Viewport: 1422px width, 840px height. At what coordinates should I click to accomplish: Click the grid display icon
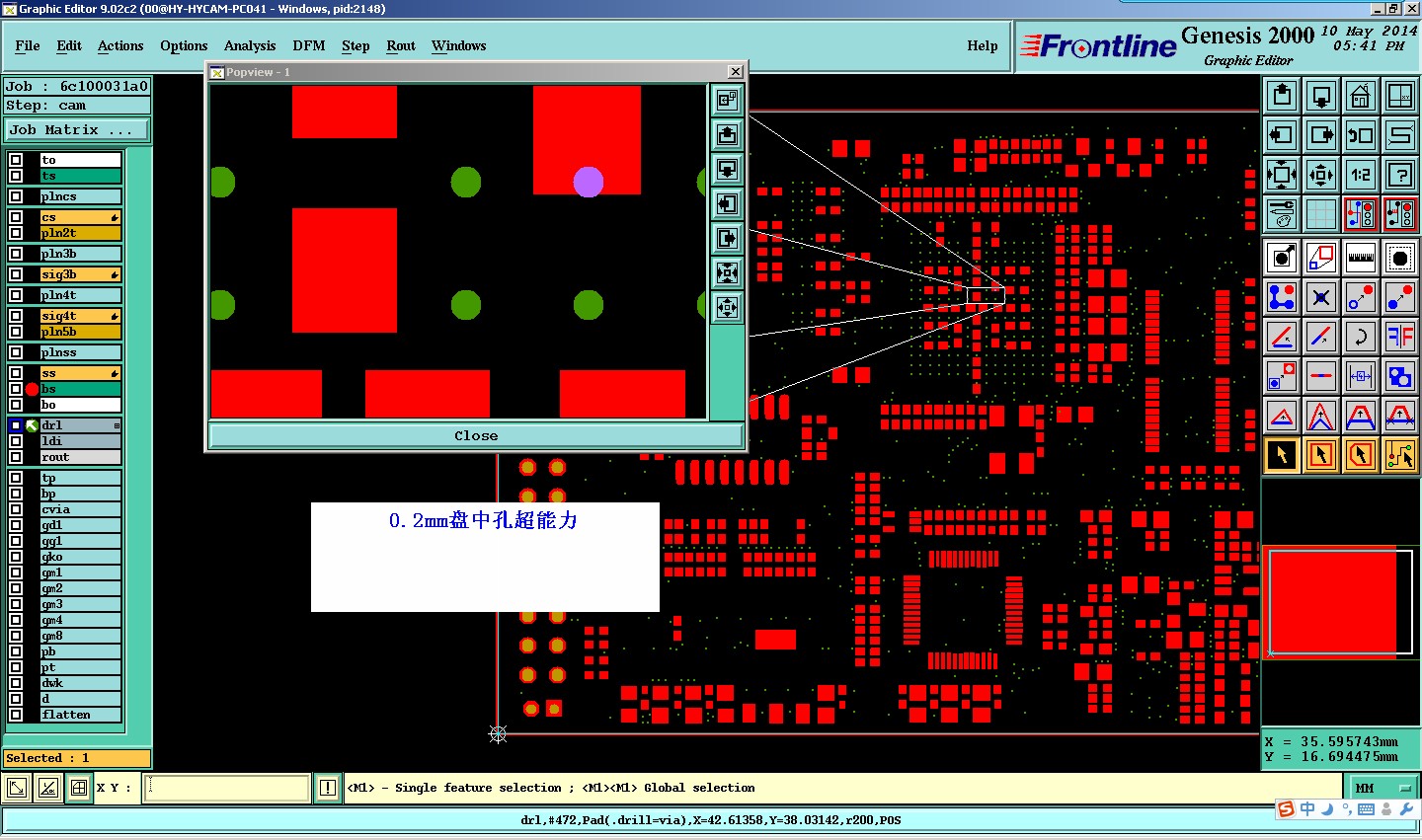(x=1321, y=213)
